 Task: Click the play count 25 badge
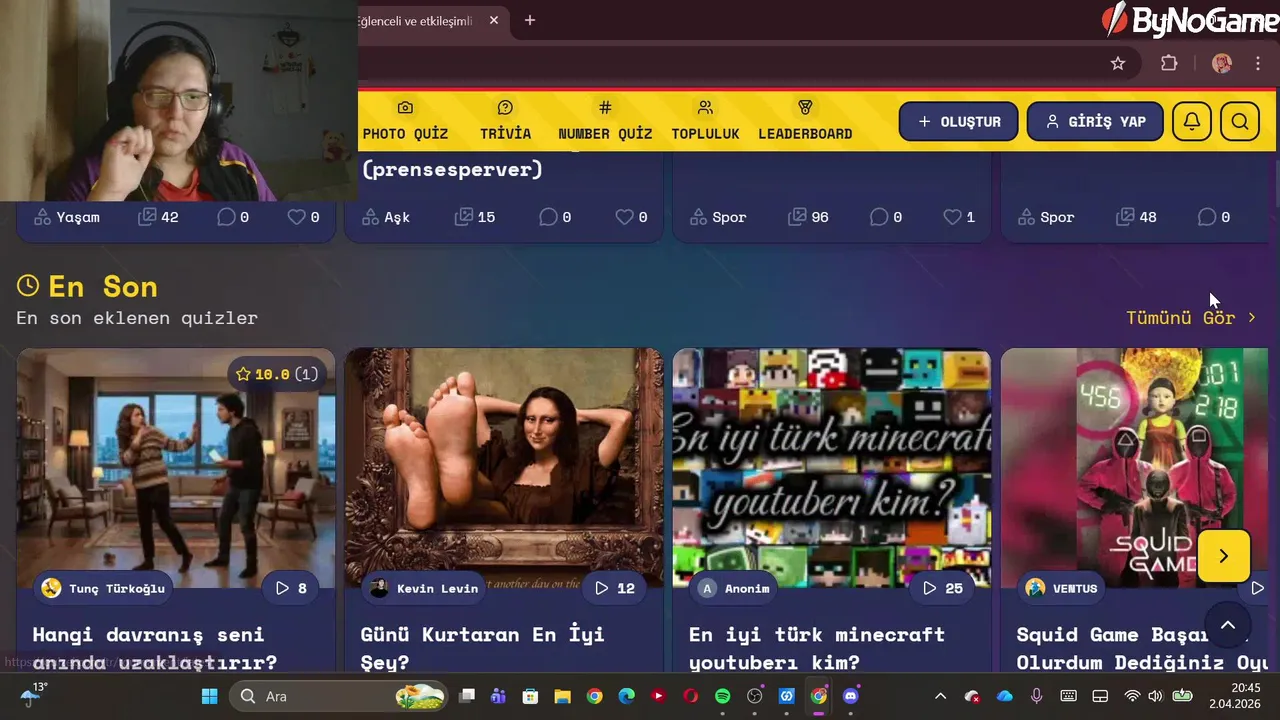(943, 588)
